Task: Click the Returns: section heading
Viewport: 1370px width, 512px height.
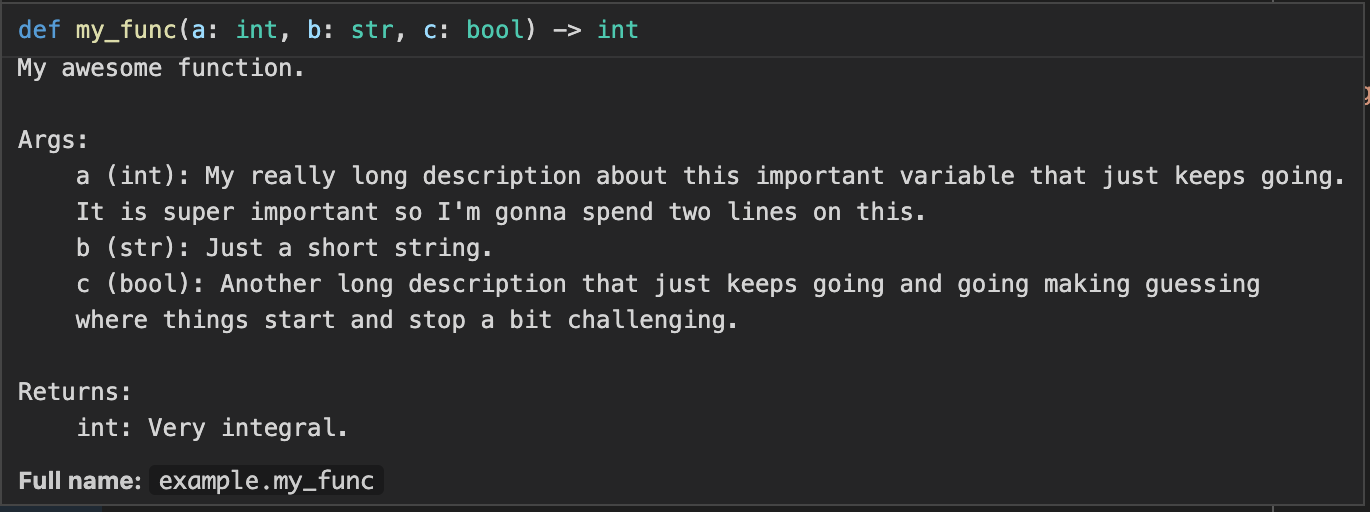Action: click(x=75, y=392)
